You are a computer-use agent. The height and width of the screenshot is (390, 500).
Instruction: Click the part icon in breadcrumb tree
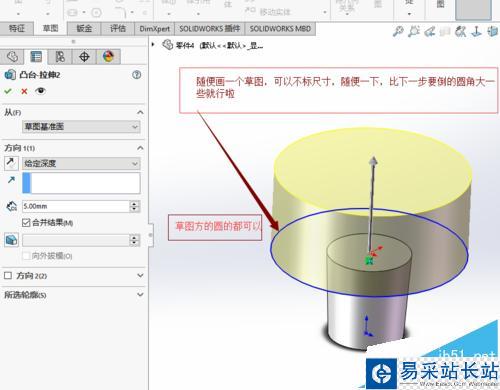click(167, 45)
